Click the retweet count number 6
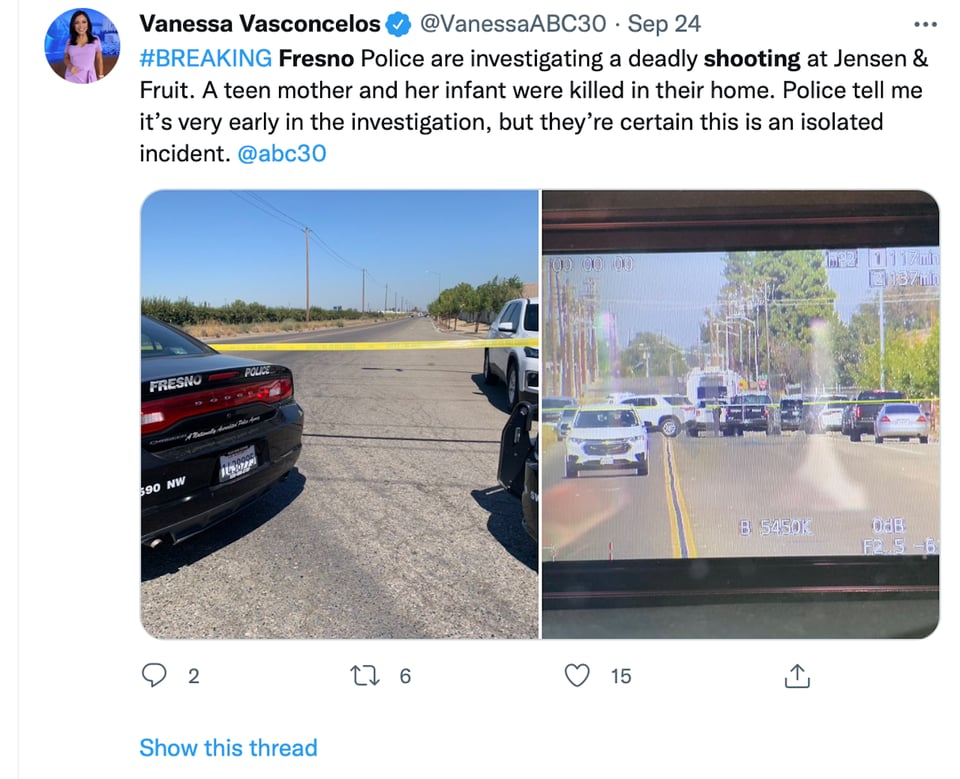This screenshot has width=960, height=779. click(405, 676)
